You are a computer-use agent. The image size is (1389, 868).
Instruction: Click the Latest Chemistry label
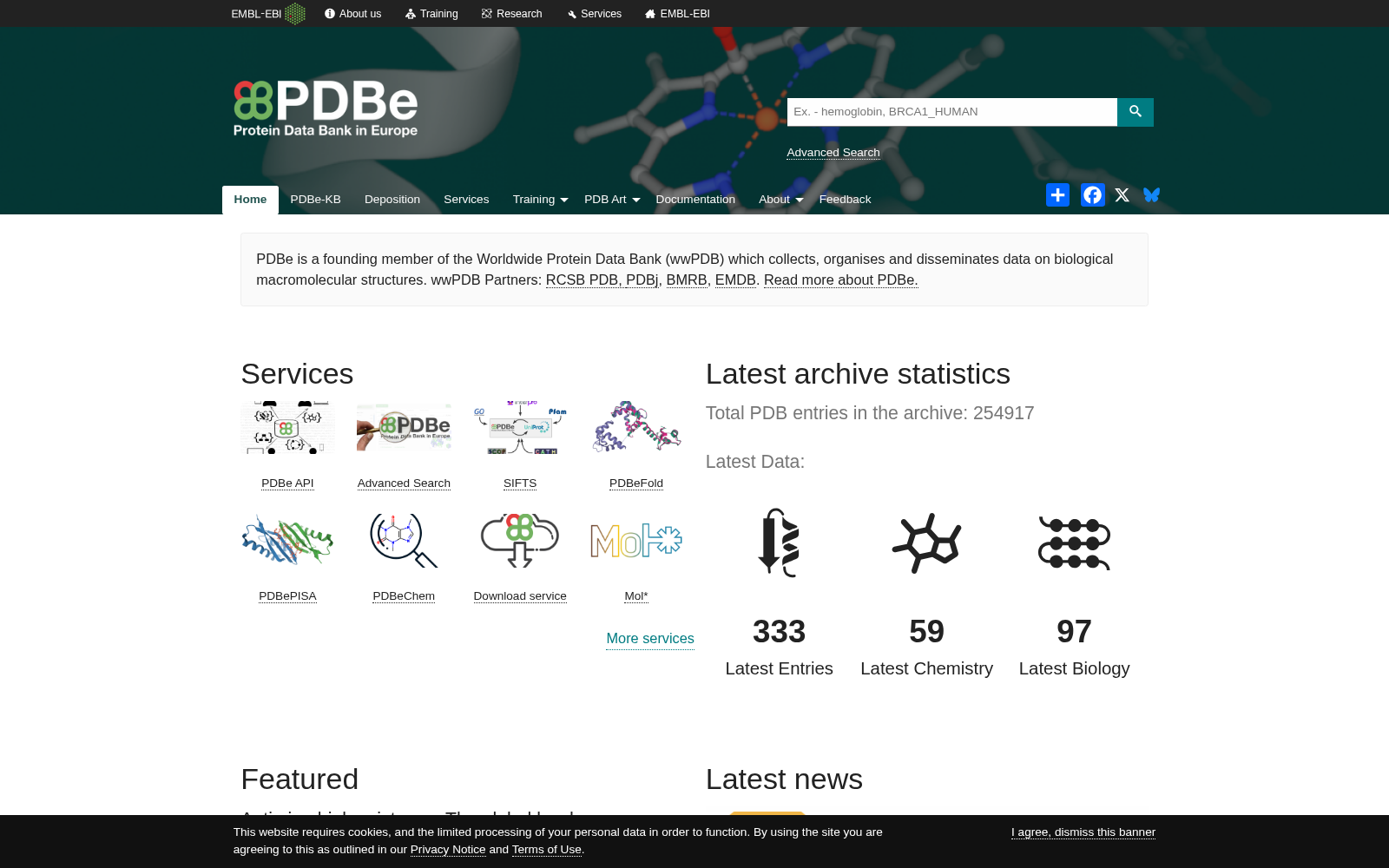pyautogui.click(x=926, y=669)
